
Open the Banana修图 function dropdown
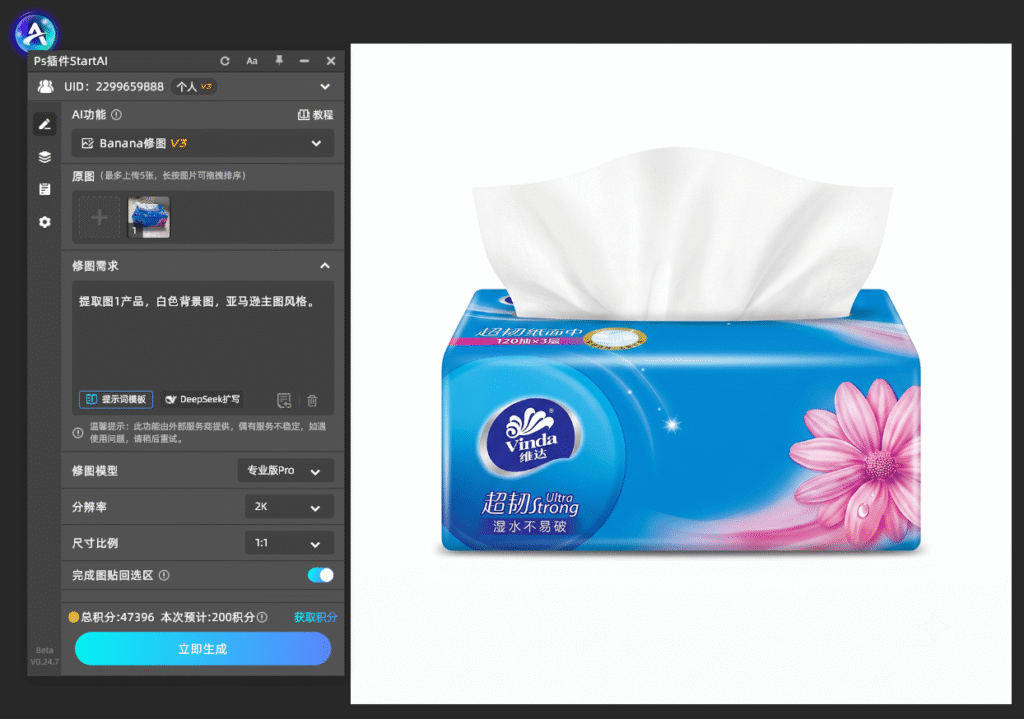click(x=202, y=143)
